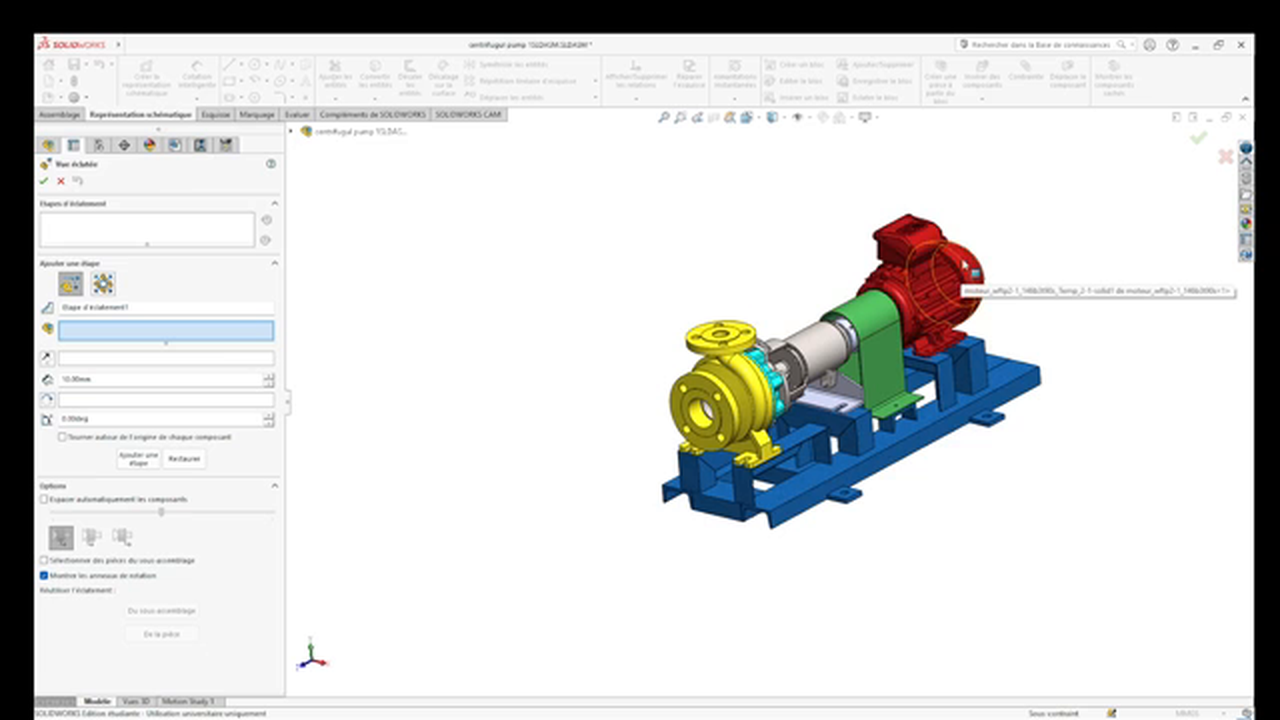Image resolution: width=1280 pixels, height=720 pixels.
Task: Switch to the Evaluer ribbon tab
Action: point(297,115)
